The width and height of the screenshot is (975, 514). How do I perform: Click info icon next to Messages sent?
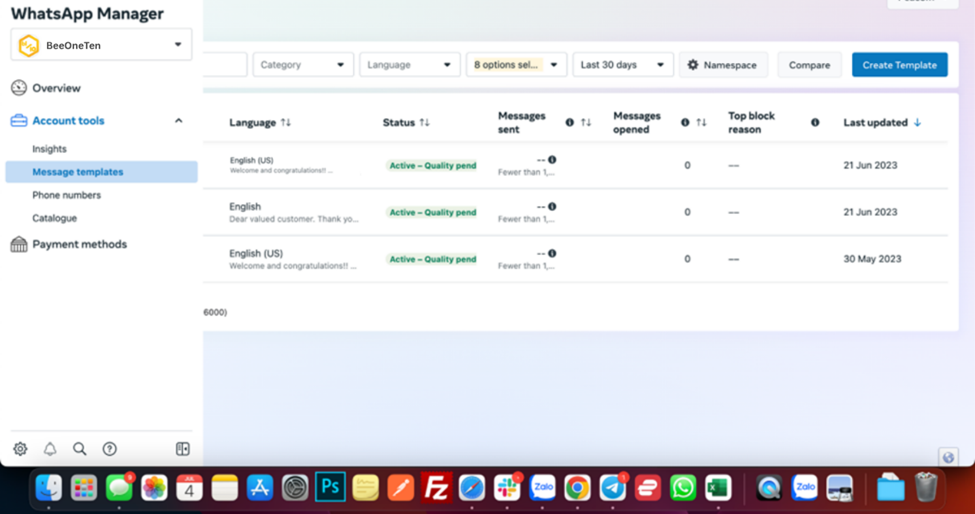tap(570, 123)
